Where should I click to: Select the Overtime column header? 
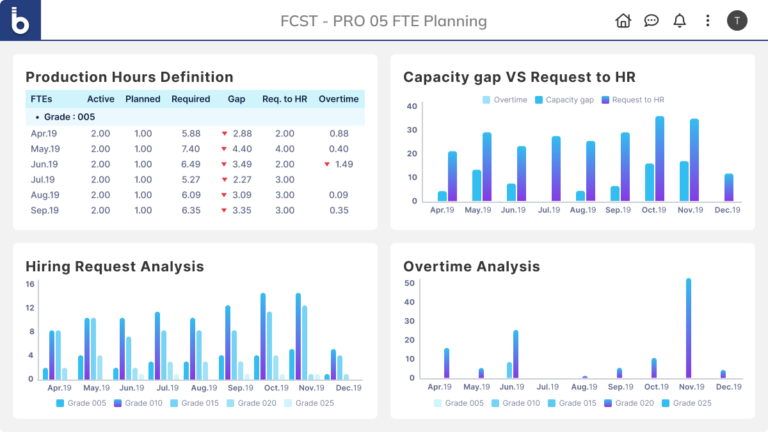(x=339, y=99)
